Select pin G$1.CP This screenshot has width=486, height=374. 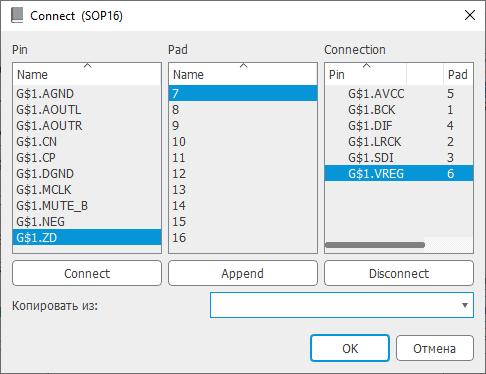87,158
